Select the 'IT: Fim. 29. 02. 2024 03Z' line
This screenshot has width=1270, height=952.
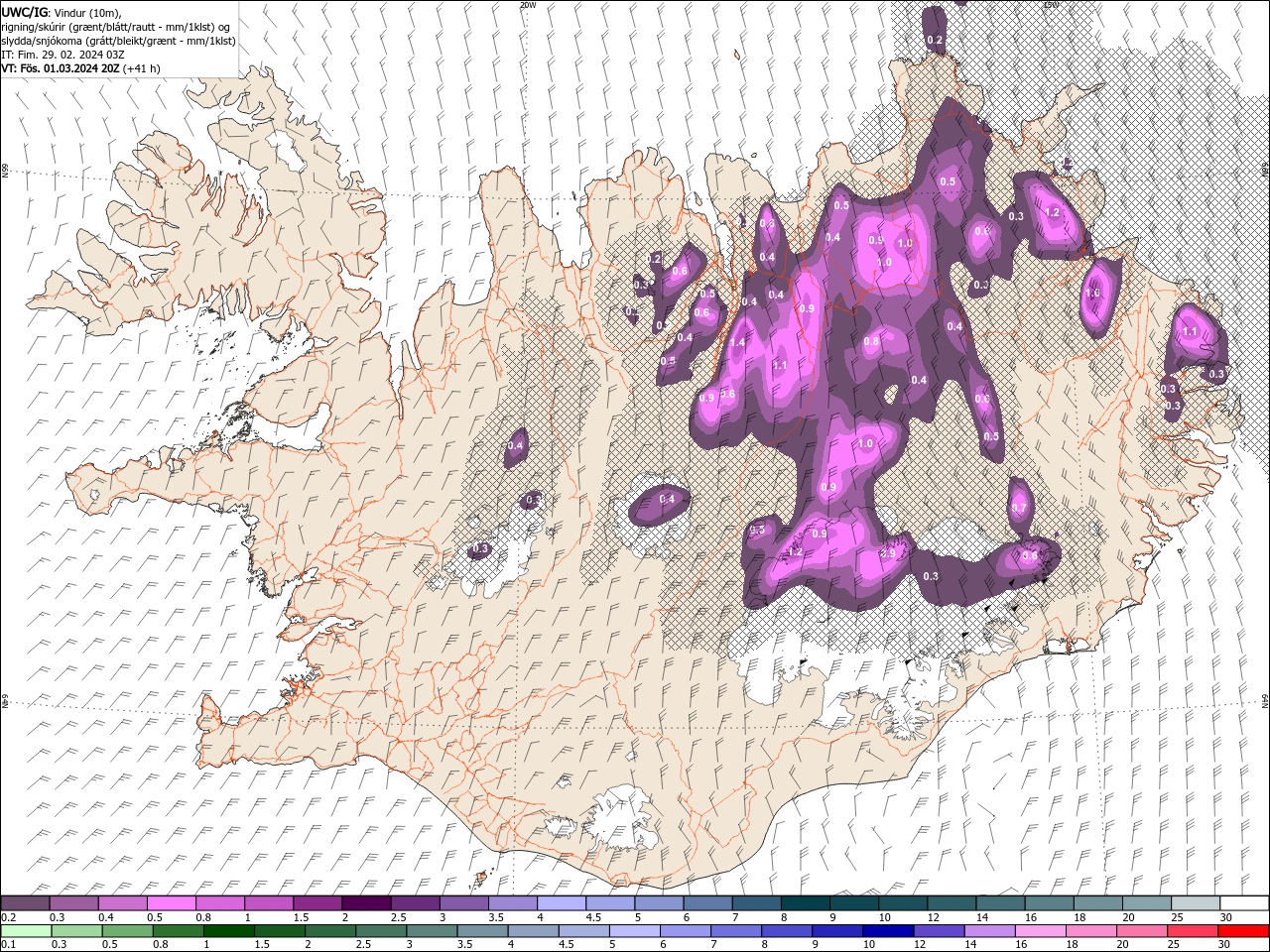click(63, 55)
